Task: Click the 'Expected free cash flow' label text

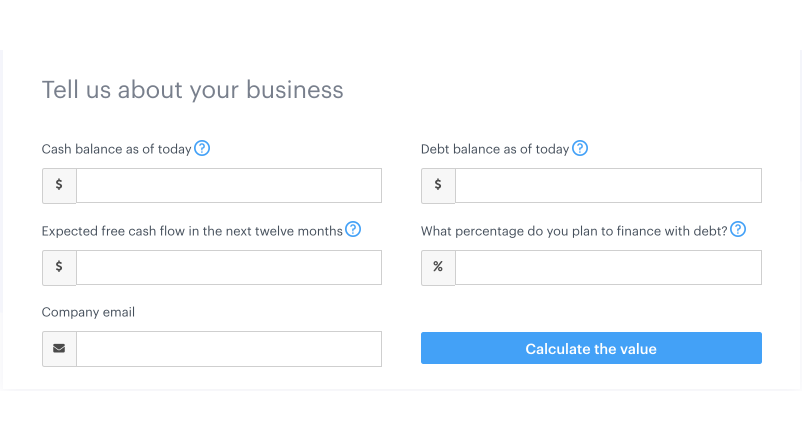Action: click(192, 231)
